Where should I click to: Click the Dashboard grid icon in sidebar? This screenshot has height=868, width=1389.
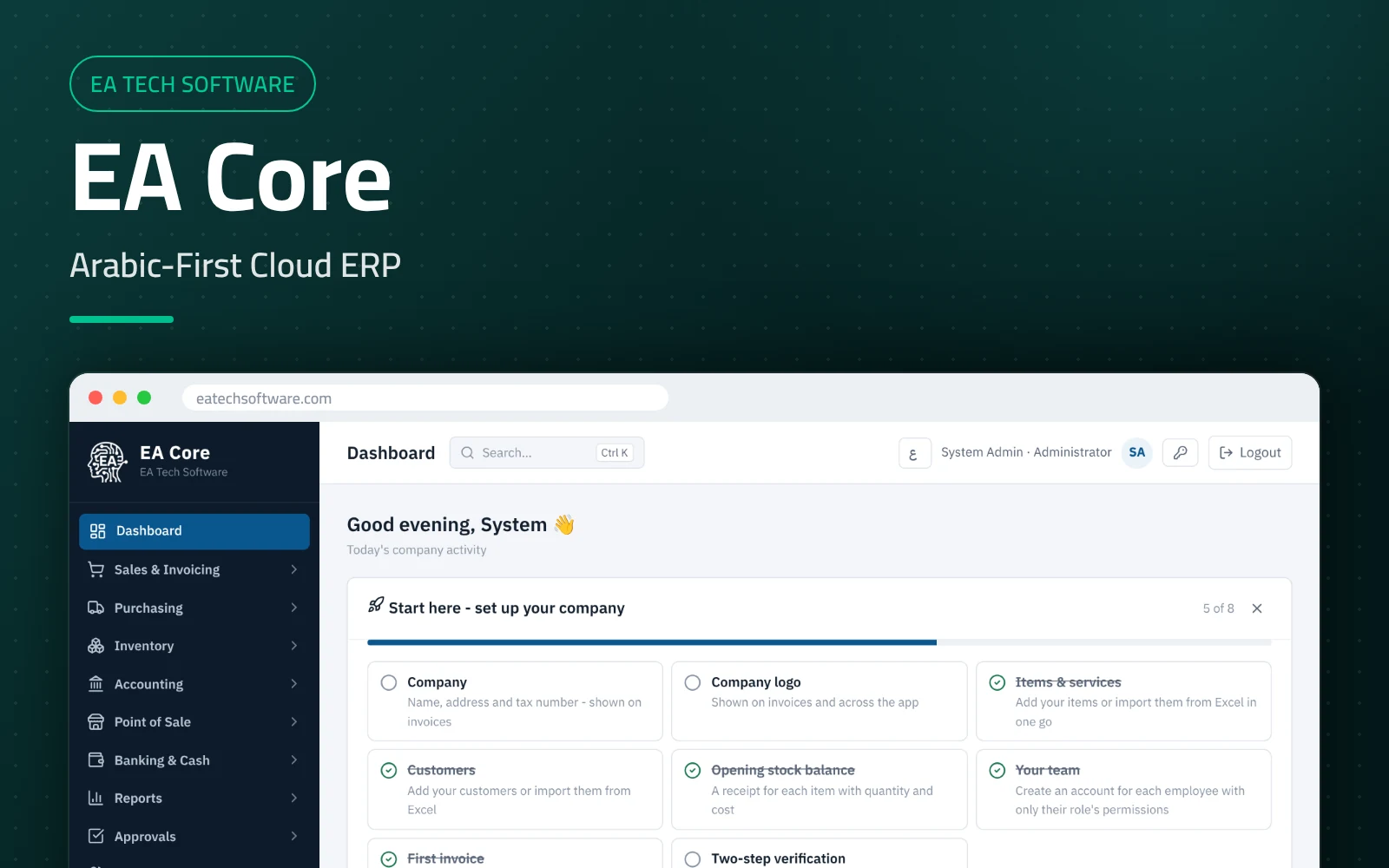click(x=97, y=531)
